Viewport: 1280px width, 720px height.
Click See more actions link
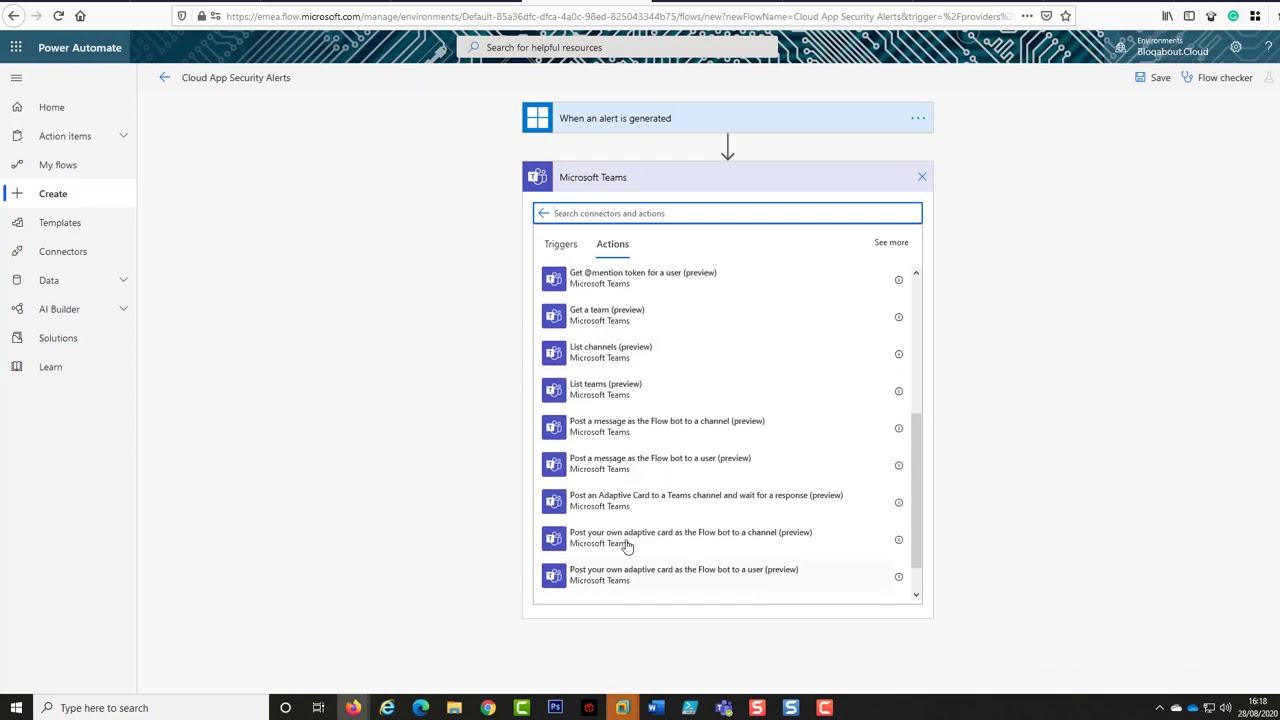coord(891,242)
